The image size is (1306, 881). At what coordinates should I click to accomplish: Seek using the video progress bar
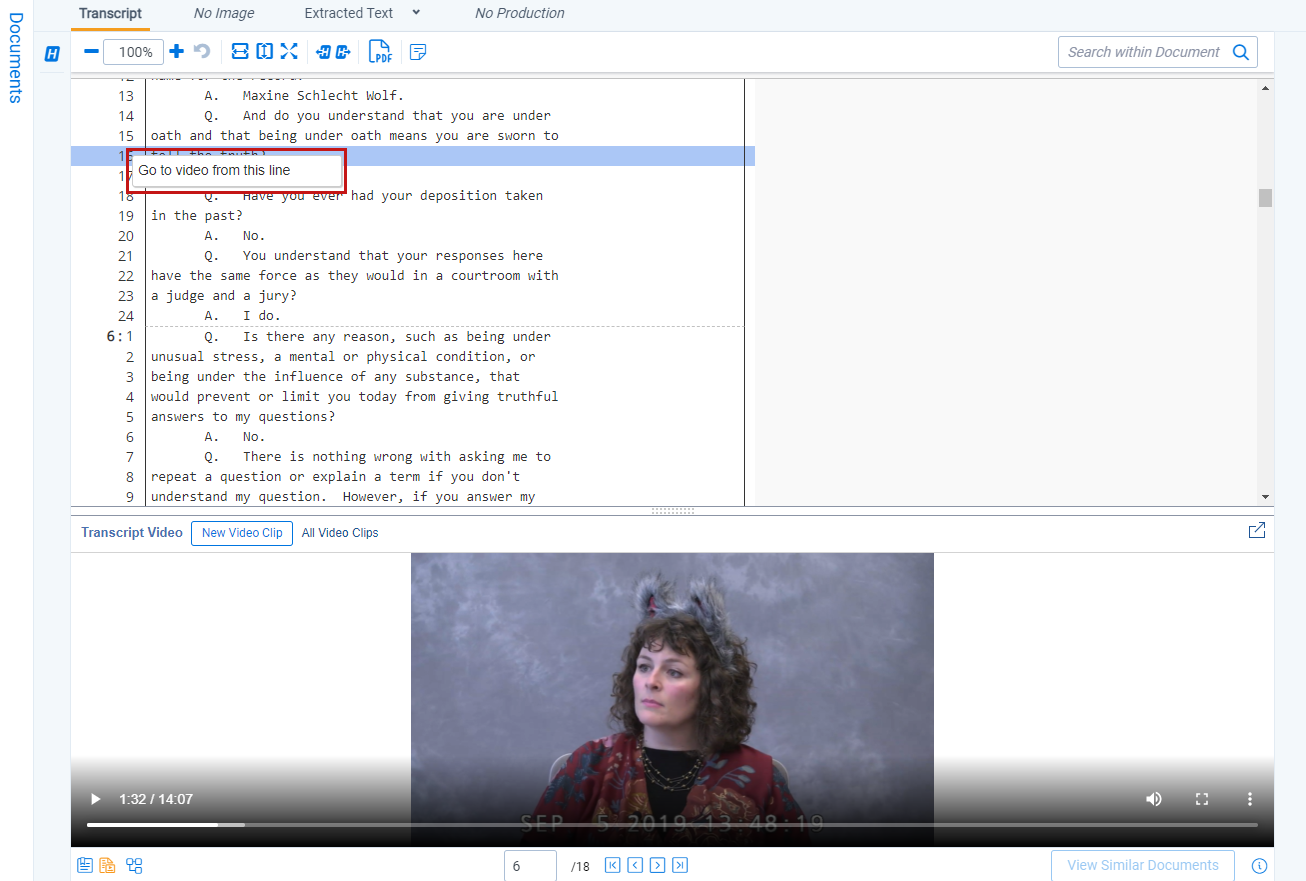coord(672,825)
